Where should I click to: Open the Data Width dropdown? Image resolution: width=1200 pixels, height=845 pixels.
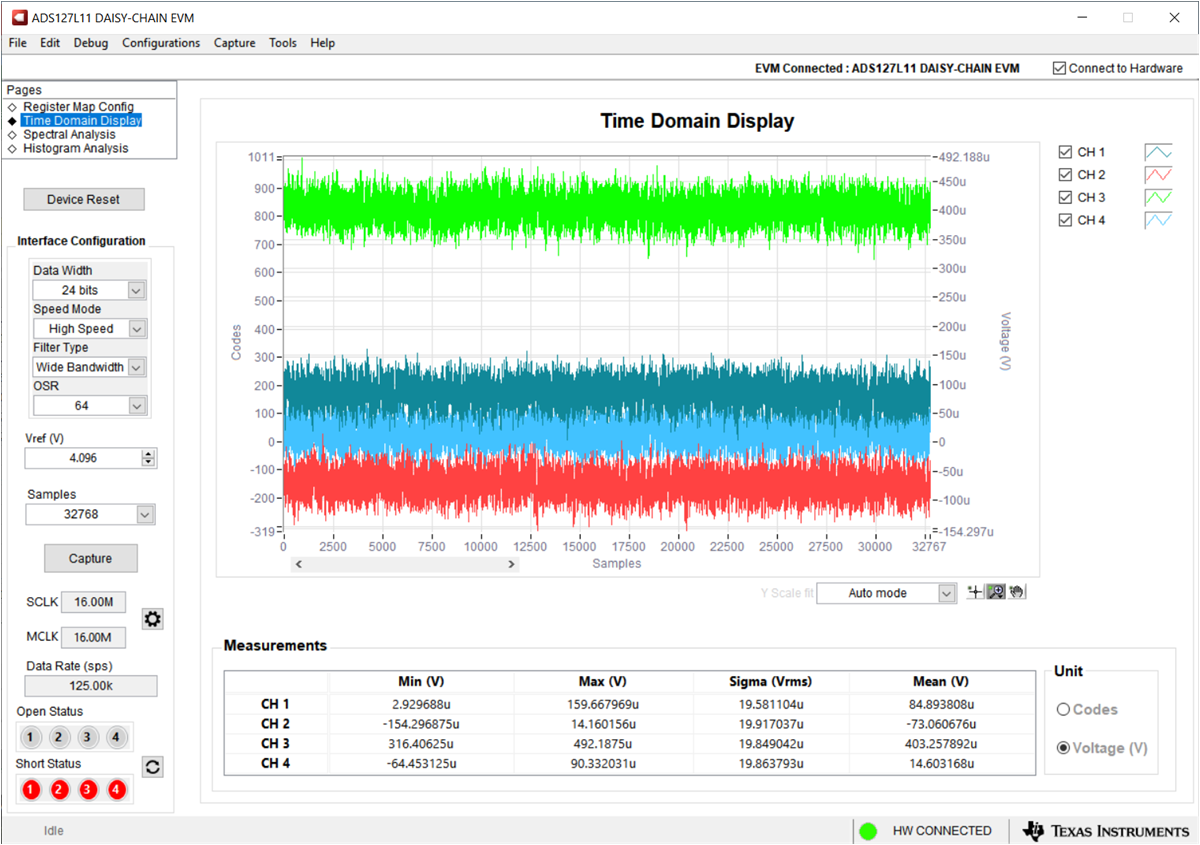[x=137, y=290]
